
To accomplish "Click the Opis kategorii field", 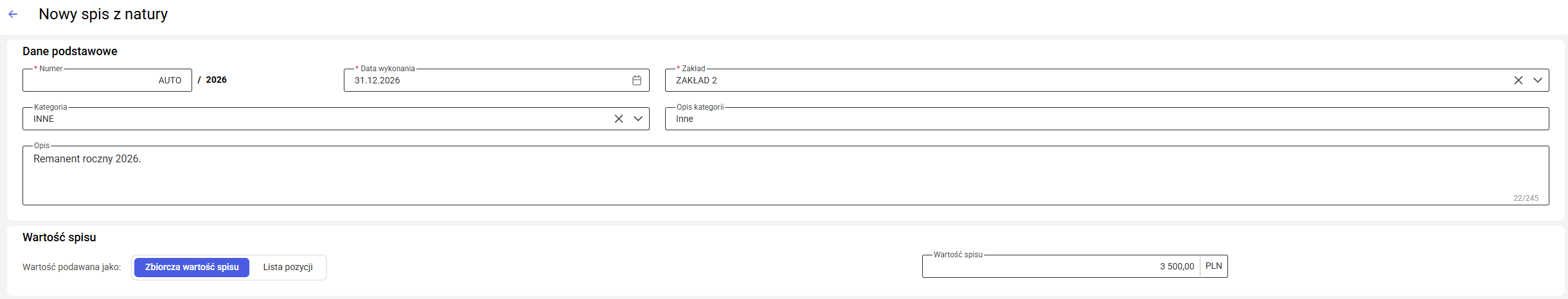I will (x=1107, y=119).
